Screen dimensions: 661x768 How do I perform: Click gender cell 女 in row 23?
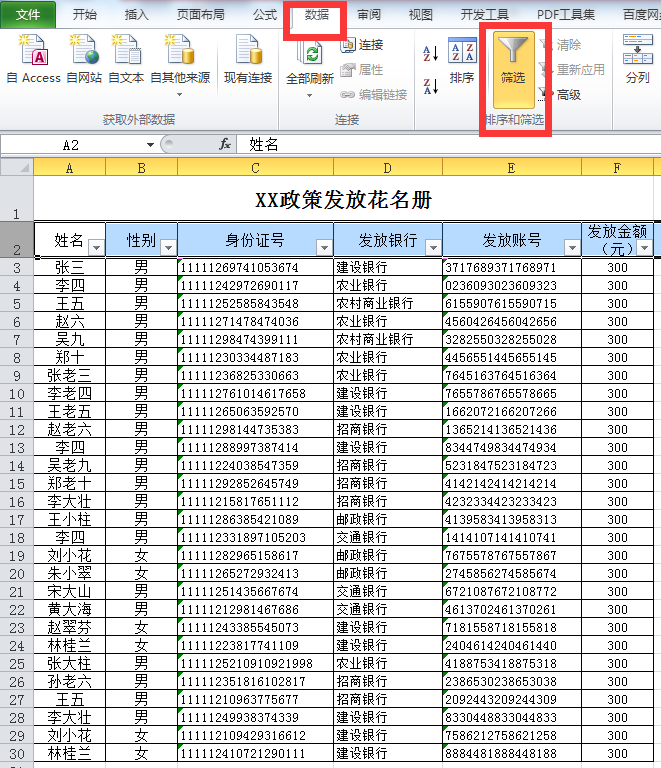(x=142, y=627)
